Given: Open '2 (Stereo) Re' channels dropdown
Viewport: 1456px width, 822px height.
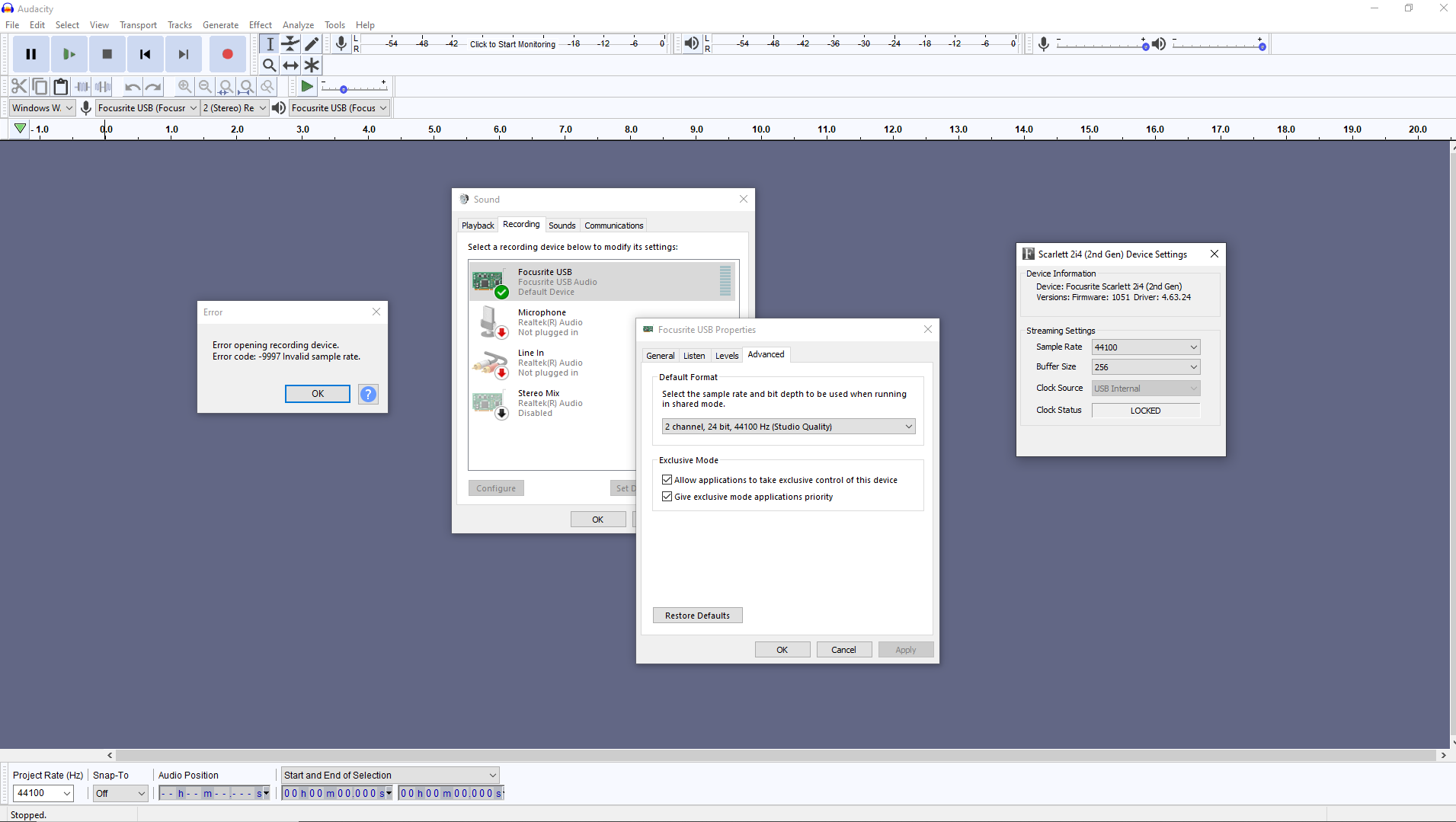Looking at the screenshot, I should [x=235, y=108].
